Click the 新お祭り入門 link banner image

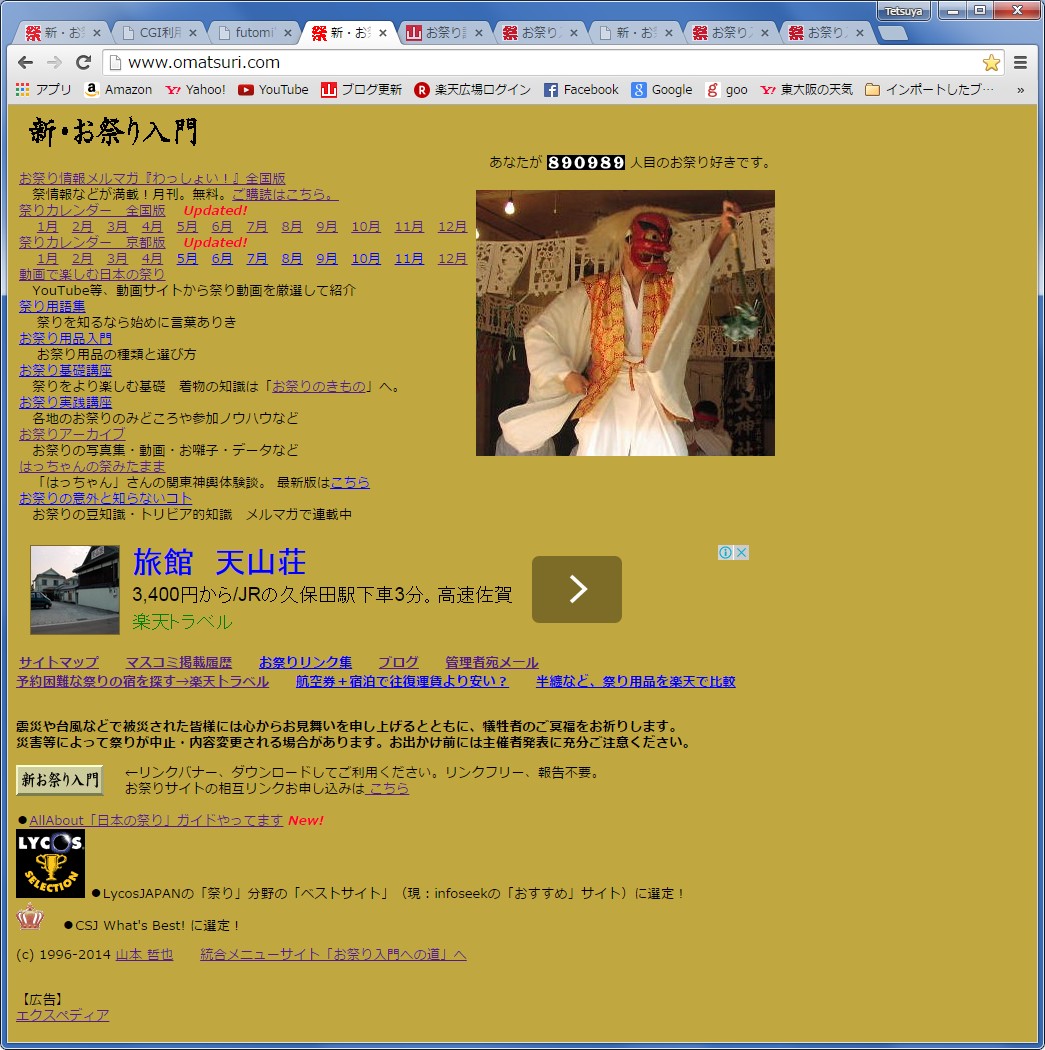click(59, 780)
